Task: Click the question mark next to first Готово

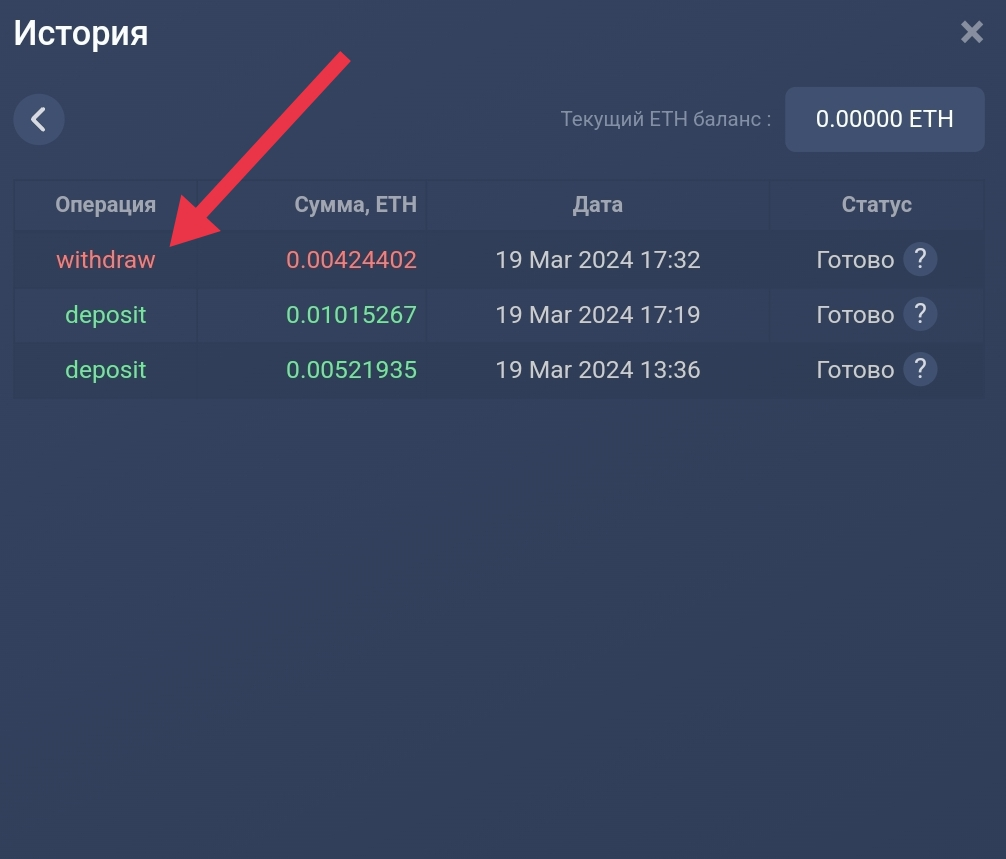Action: [x=919, y=259]
